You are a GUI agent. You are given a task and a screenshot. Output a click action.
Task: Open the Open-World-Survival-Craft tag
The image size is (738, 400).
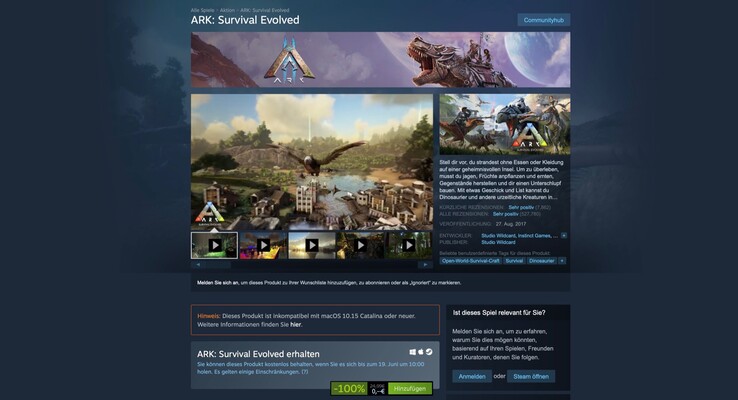point(471,261)
